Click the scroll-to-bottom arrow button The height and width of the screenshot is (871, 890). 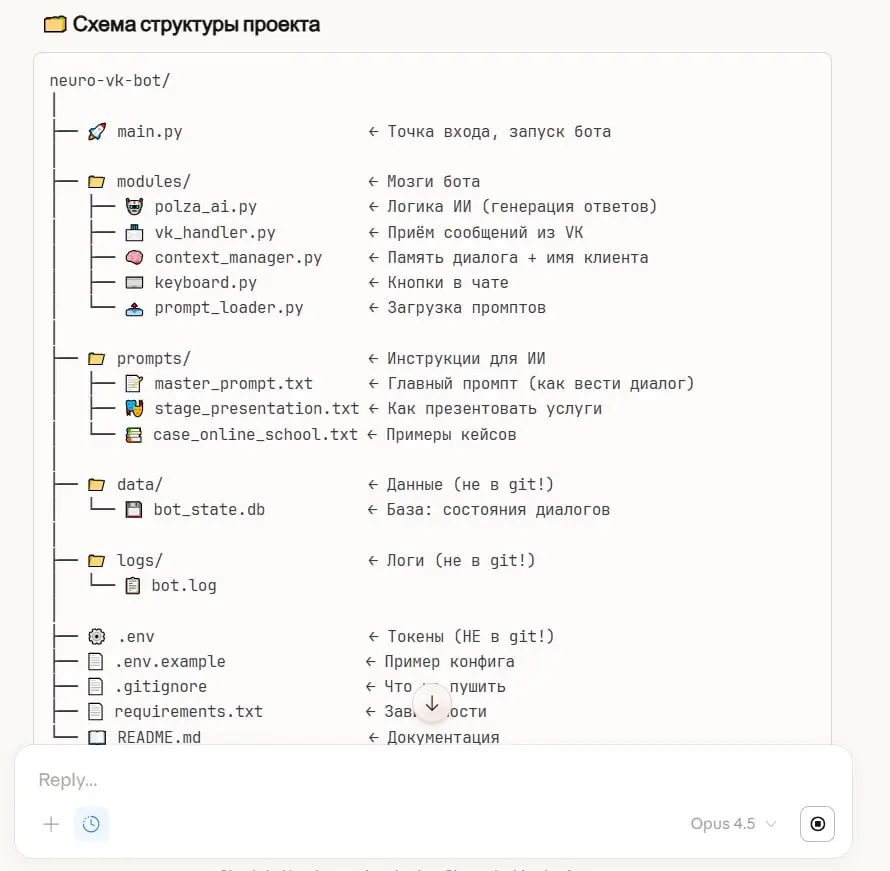tap(432, 704)
